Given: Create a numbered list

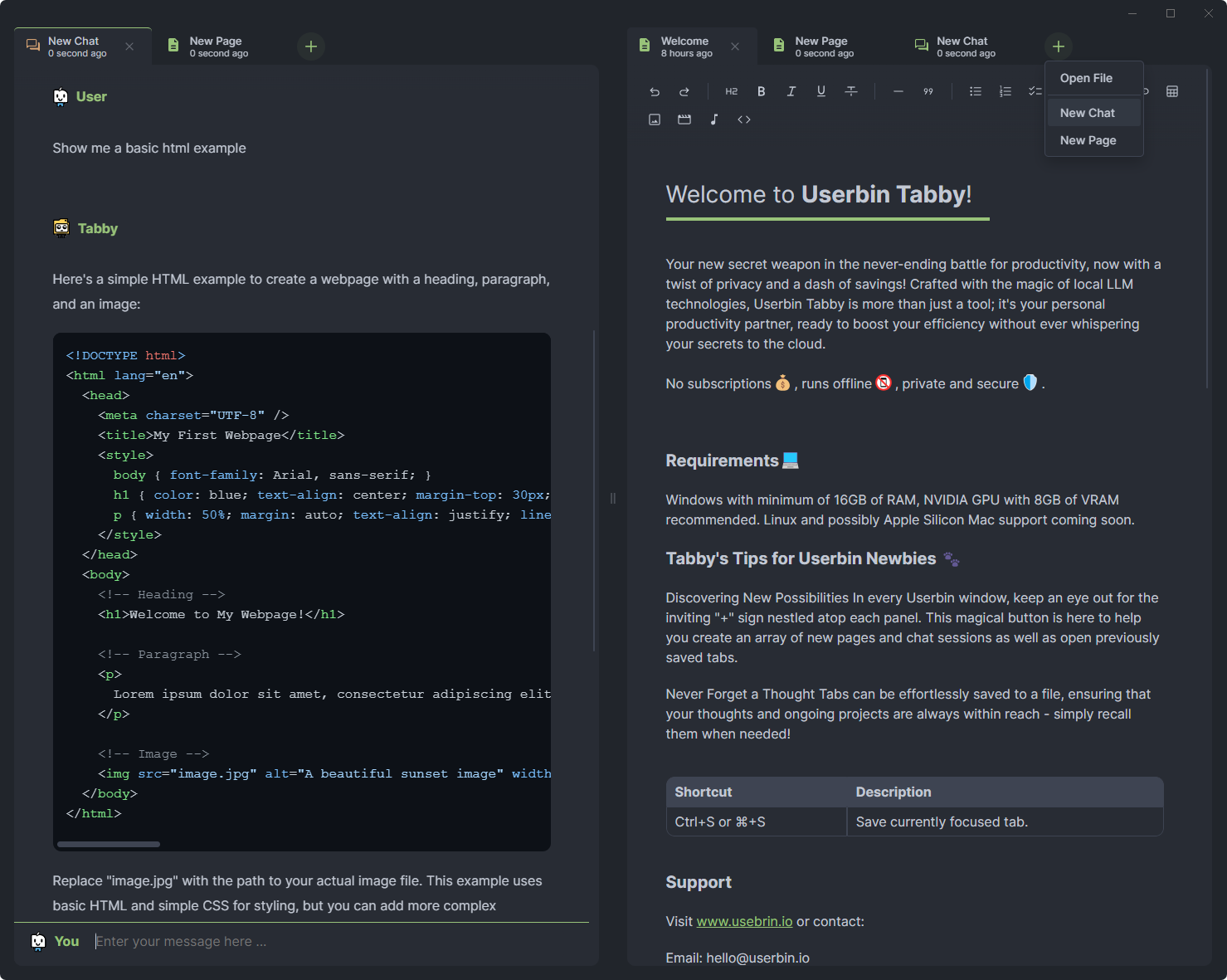Looking at the screenshot, I should [x=1005, y=91].
